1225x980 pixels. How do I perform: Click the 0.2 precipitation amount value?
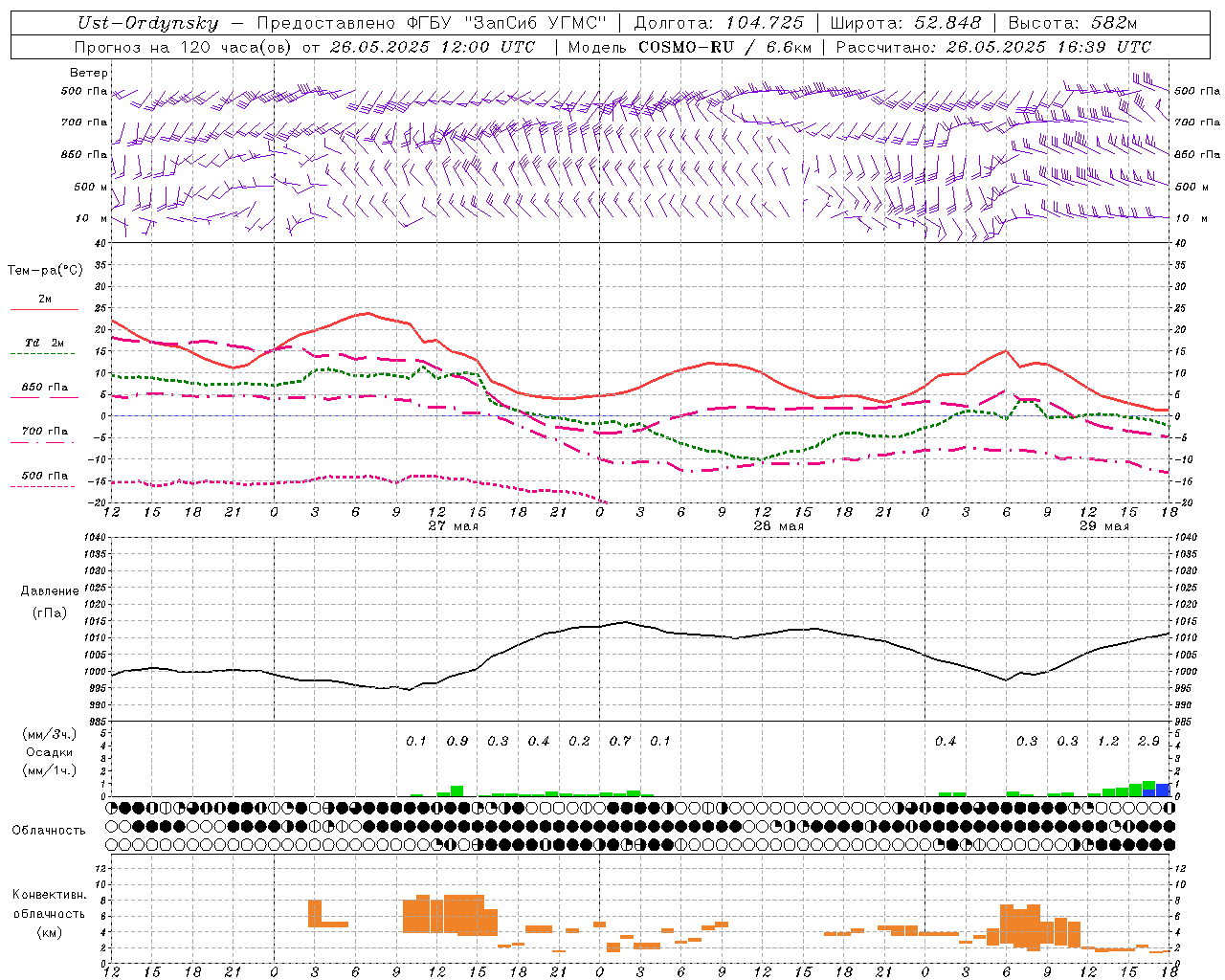(x=579, y=741)
